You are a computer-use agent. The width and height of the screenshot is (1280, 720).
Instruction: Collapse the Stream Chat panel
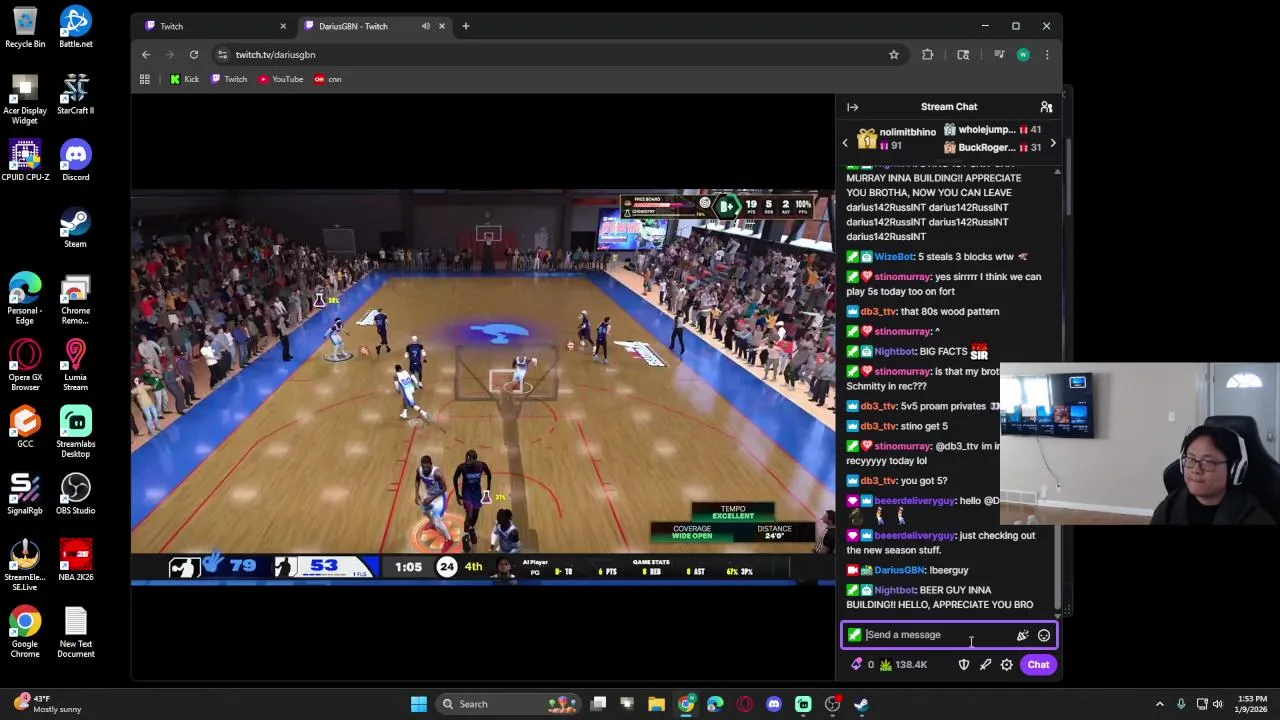(852, 107)
